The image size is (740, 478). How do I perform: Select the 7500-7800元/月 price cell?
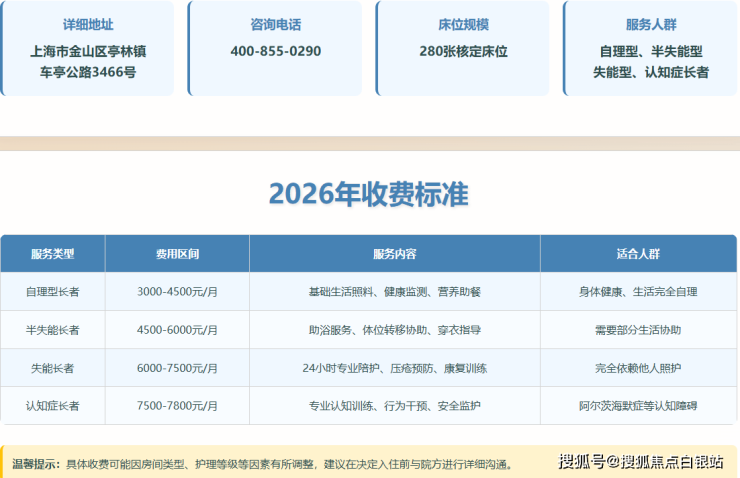[x=177, y=406]
